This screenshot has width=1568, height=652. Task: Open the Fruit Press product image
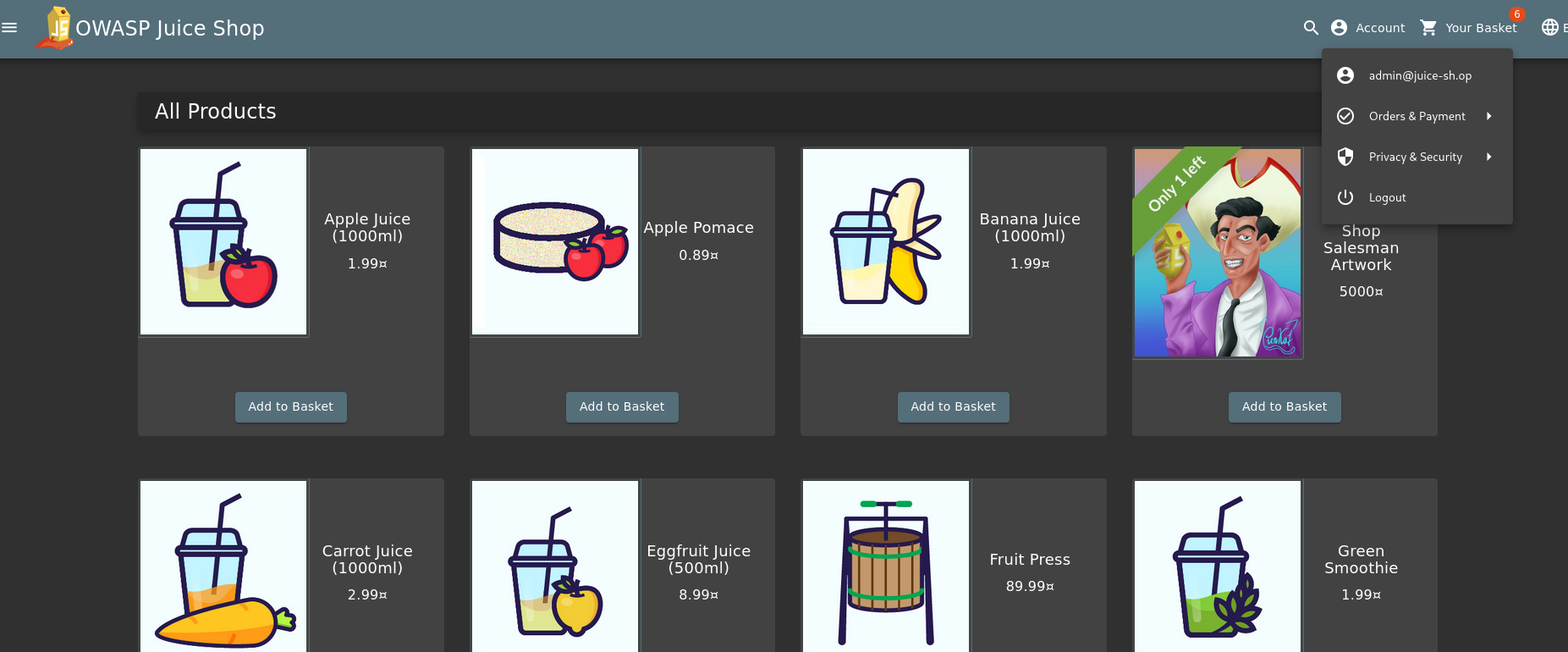(x=886, y=566)
